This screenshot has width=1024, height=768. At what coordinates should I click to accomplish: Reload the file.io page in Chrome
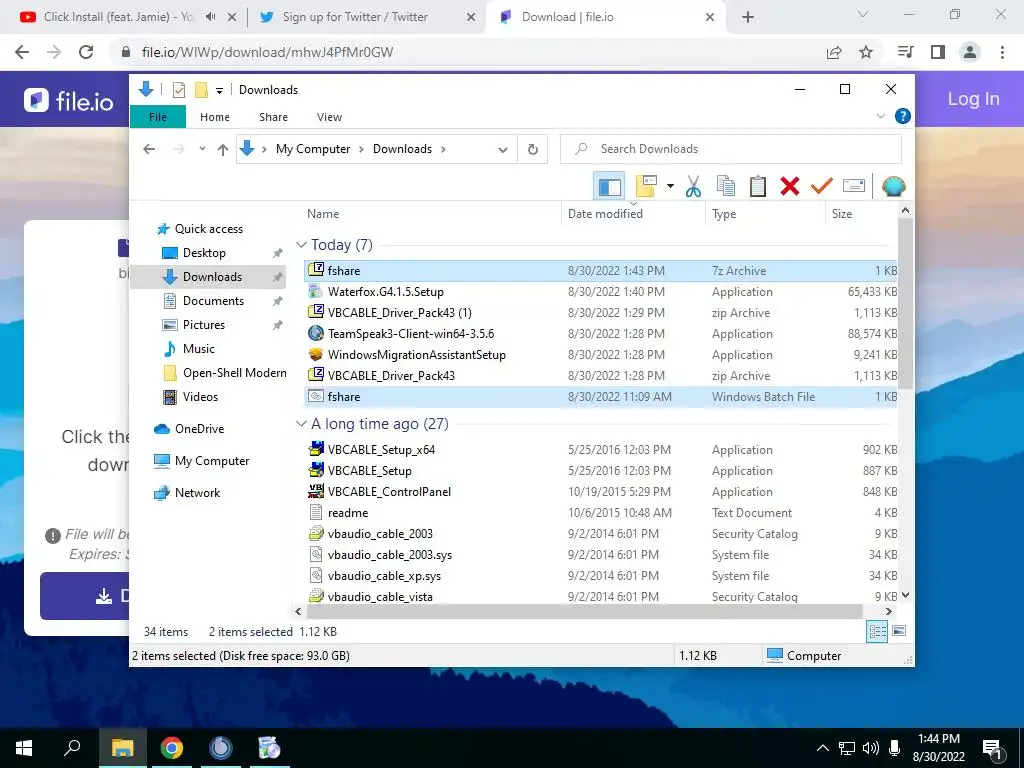[x=86, y=52]
